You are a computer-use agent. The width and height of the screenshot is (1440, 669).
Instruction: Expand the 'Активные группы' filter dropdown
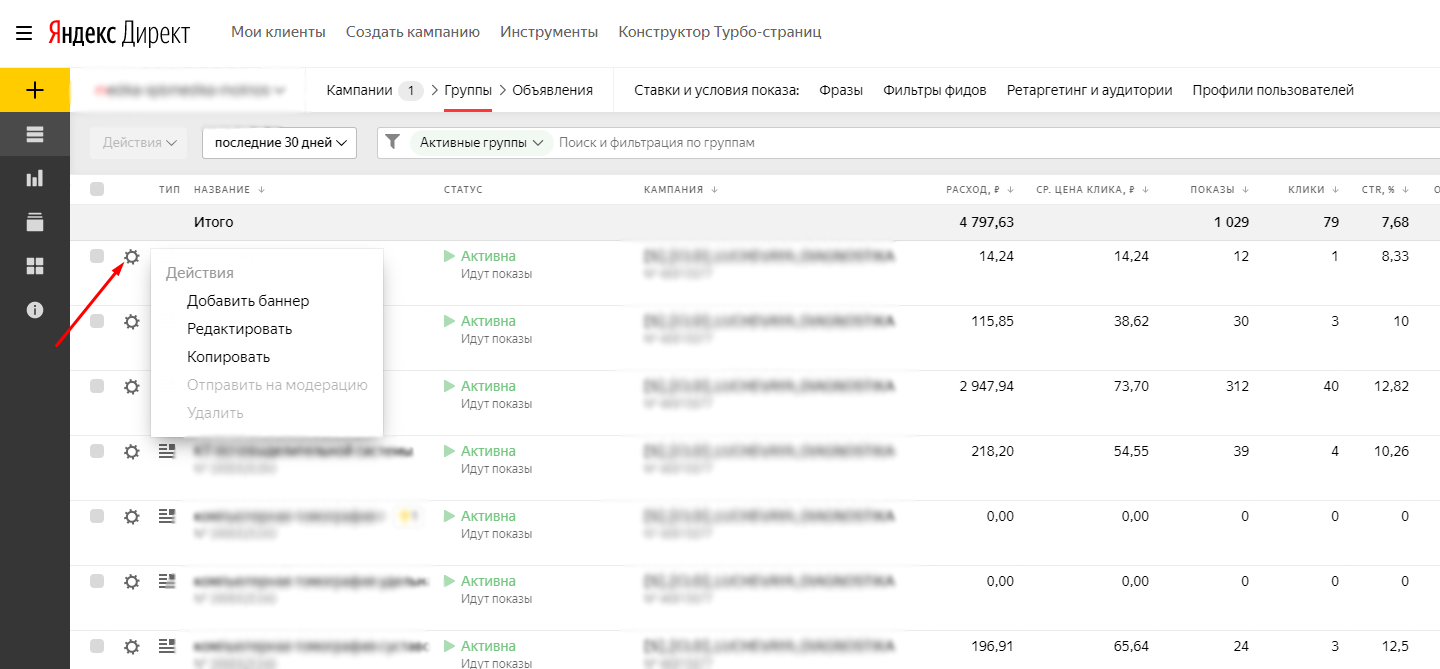481,143
